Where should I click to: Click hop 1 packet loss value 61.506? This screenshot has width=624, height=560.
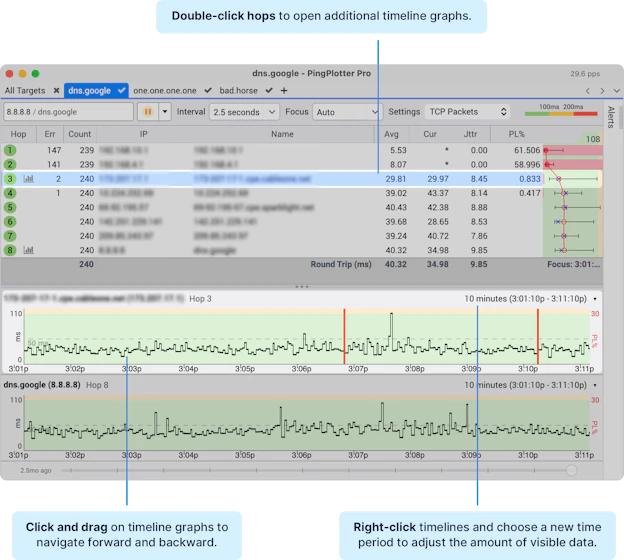[x=527, y=150]
